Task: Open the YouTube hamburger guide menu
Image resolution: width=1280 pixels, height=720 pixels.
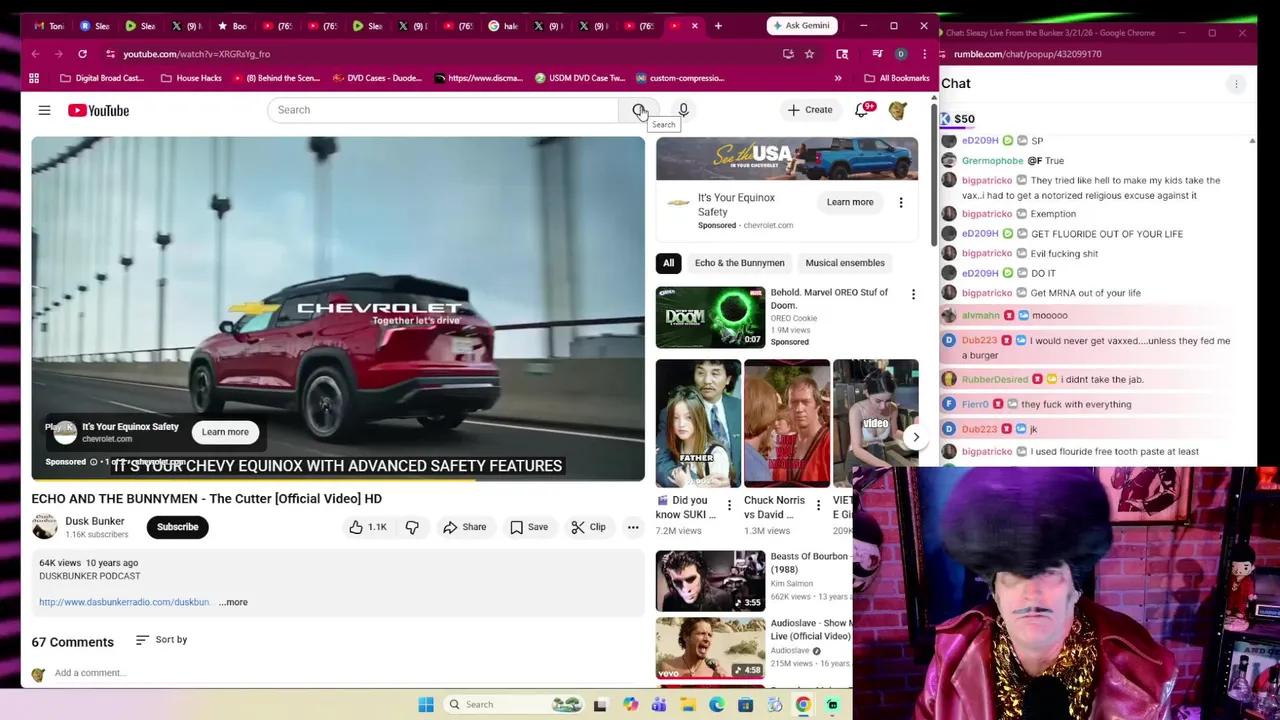Action: tap(44, 110)
